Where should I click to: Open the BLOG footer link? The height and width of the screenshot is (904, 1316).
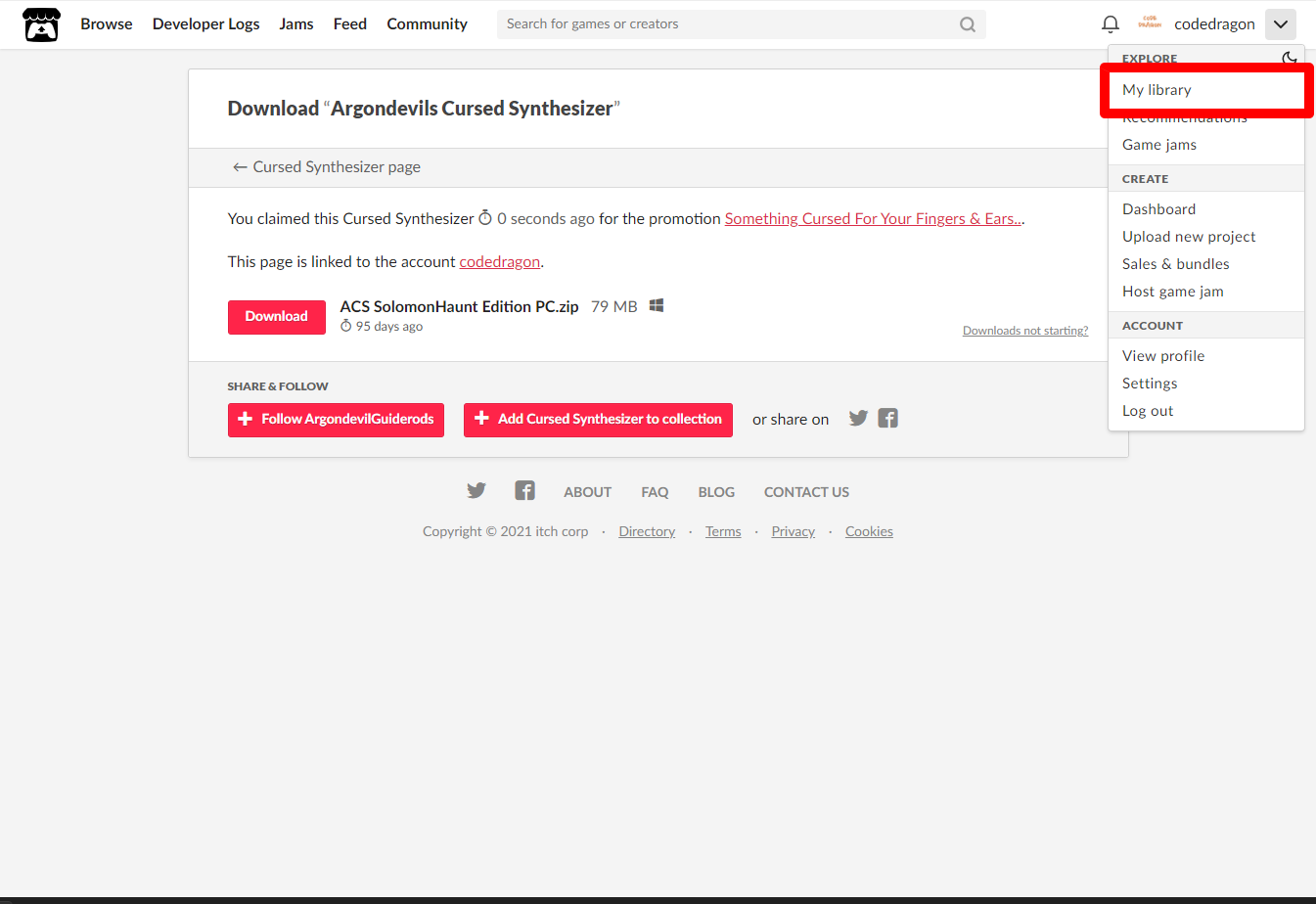click(x=716, y=493)
